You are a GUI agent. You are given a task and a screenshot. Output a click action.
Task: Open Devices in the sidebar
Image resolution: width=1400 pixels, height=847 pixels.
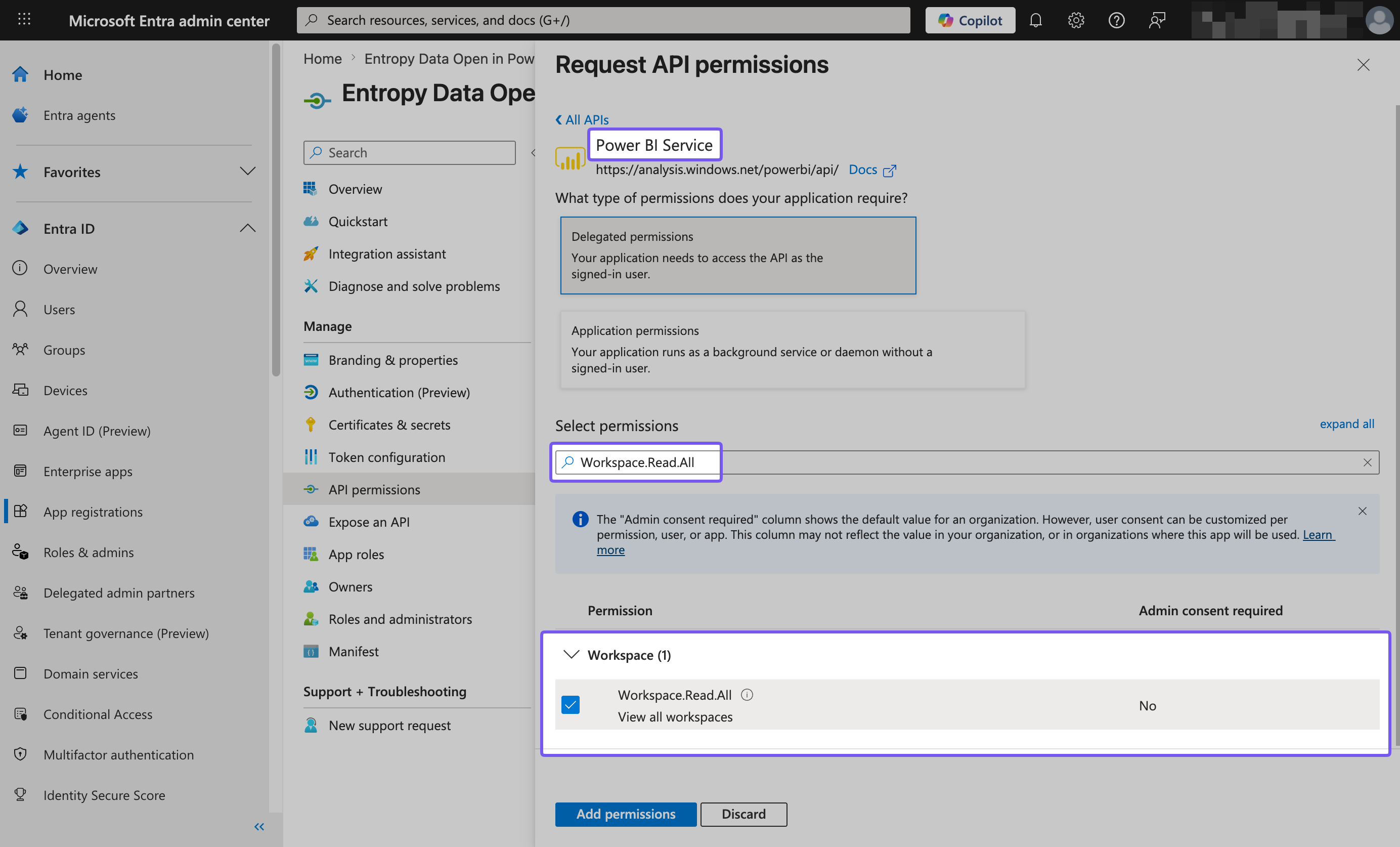pos(65,390)
